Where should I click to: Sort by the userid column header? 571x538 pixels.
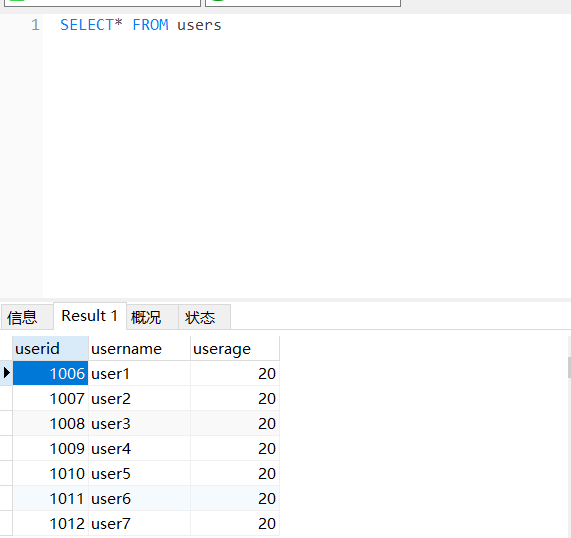point(50,349)
